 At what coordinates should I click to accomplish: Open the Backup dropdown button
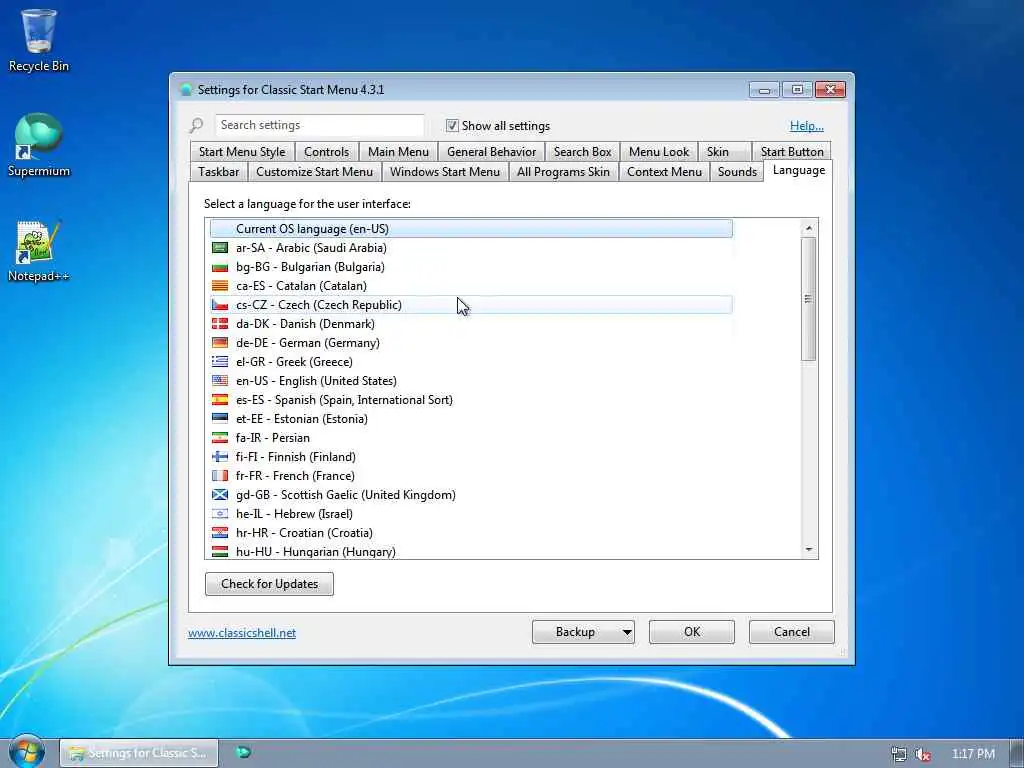583,632
